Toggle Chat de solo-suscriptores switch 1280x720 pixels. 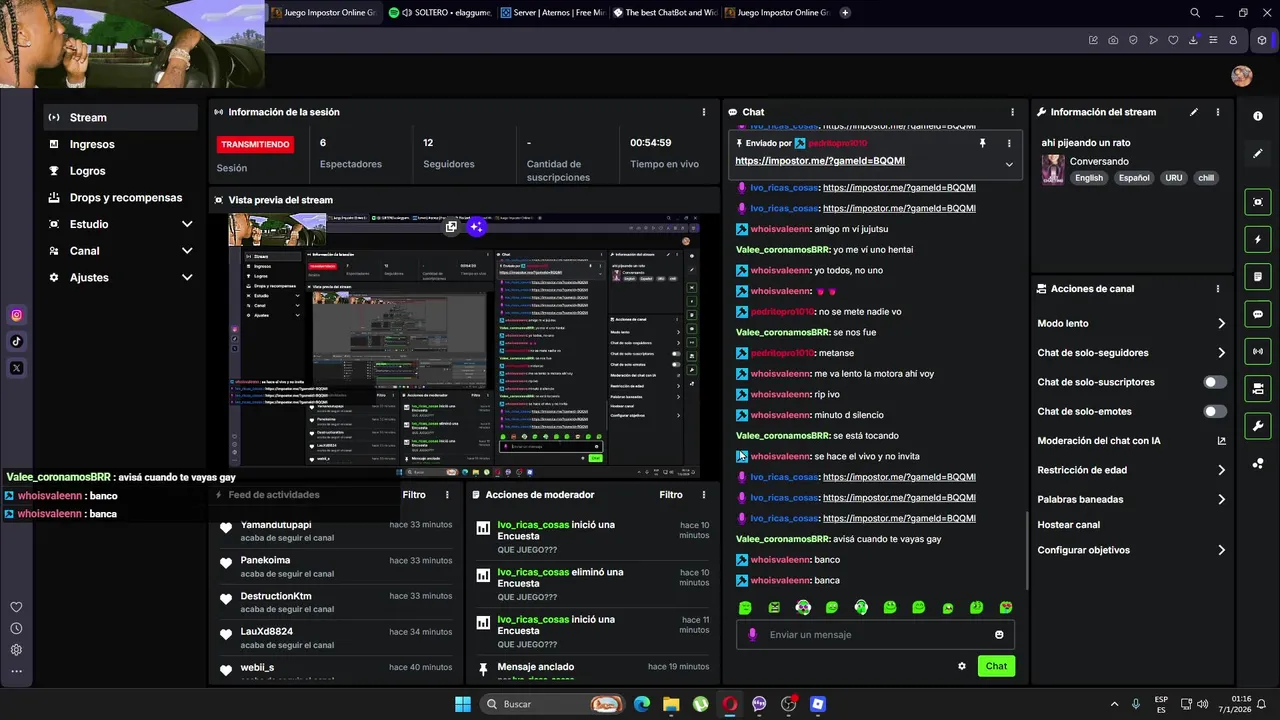1215,382
